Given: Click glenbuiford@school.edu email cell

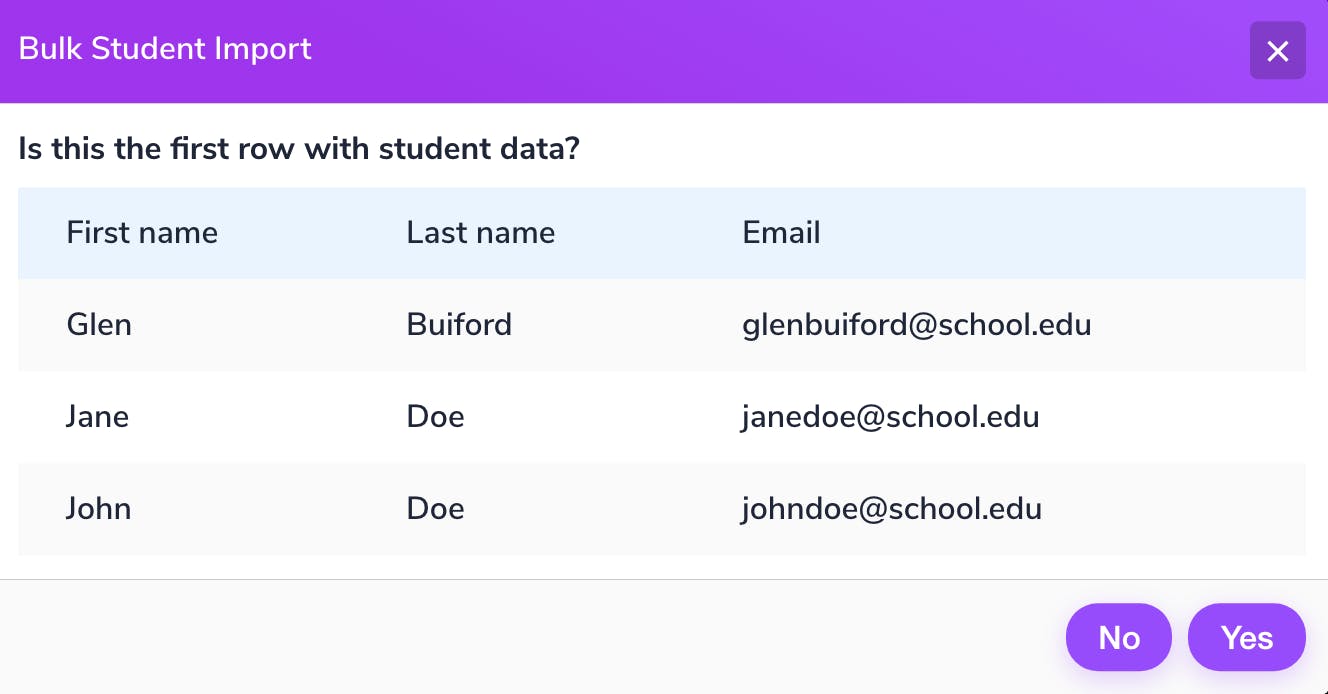Looking at the screenshot, I should [917, 325].
